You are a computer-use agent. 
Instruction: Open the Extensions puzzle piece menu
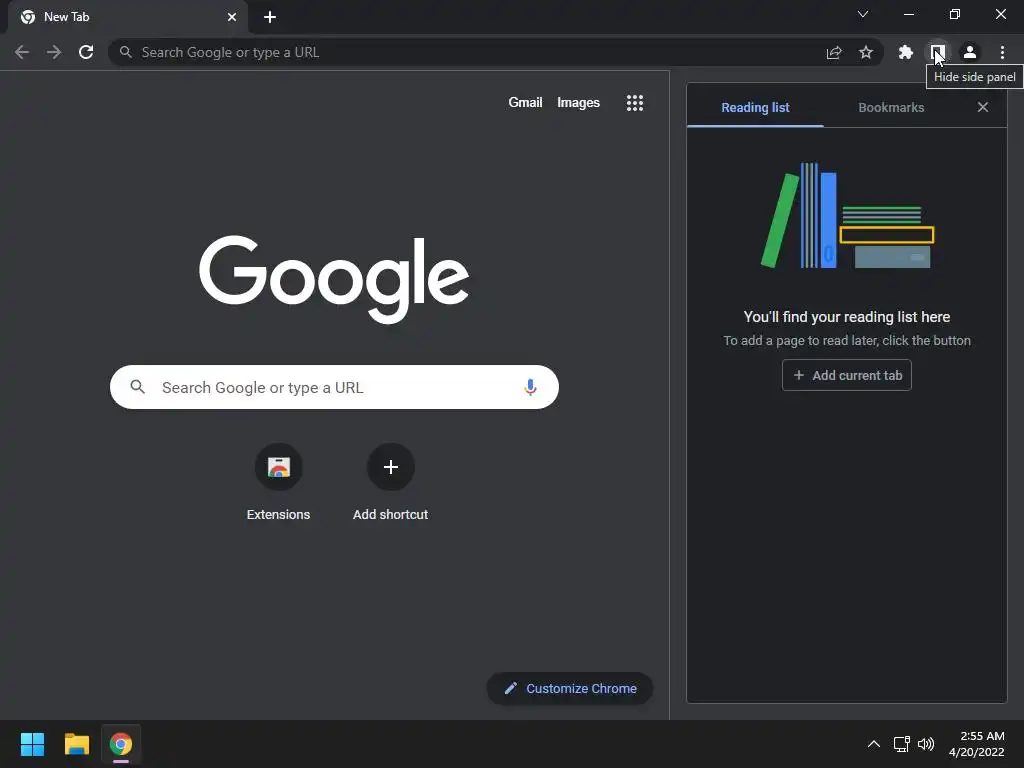906,52
